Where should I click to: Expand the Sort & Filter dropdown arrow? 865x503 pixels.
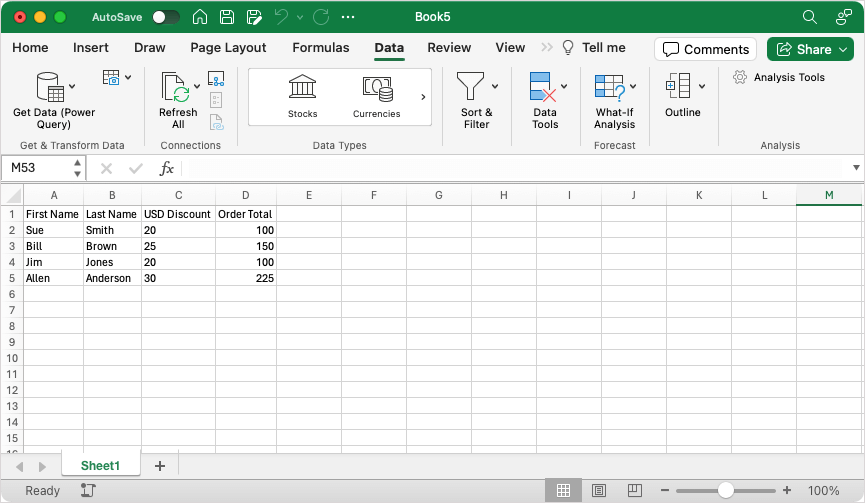tap(495, 86)
